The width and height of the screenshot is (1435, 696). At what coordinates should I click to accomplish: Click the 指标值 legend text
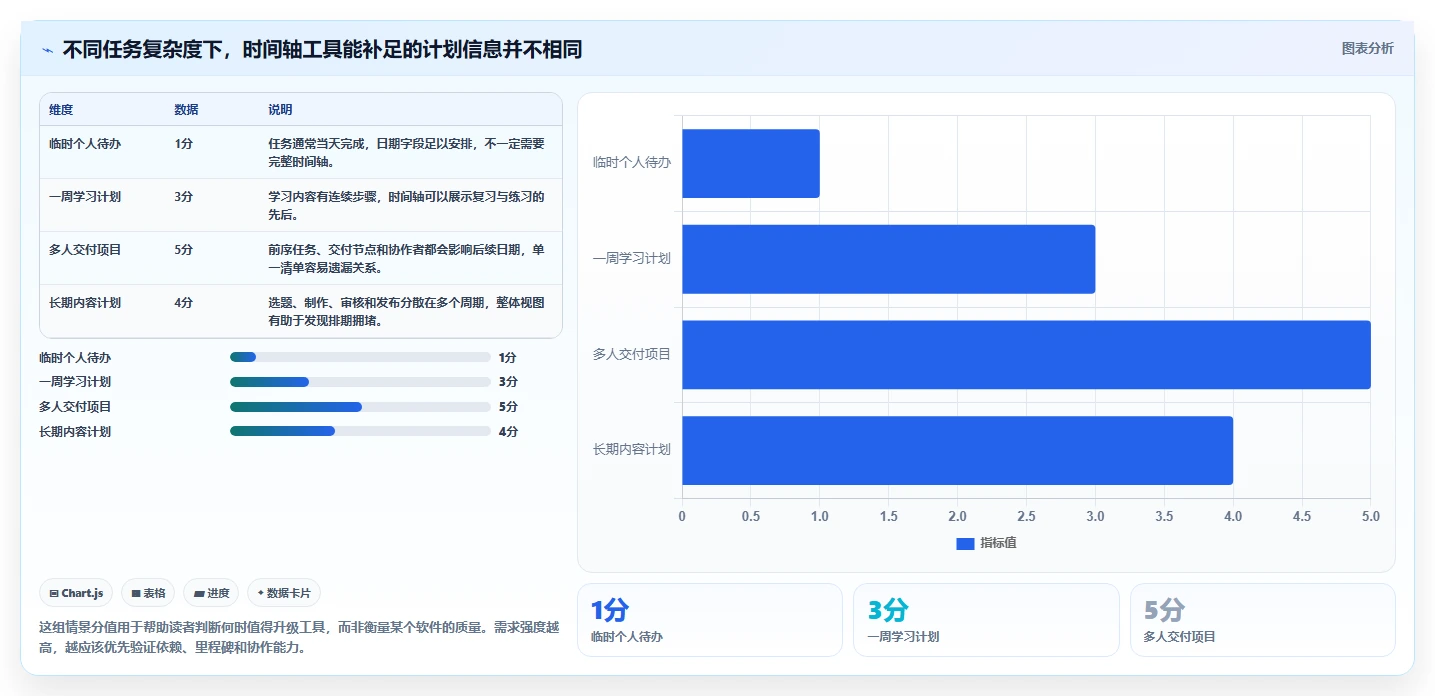(998, 543)
